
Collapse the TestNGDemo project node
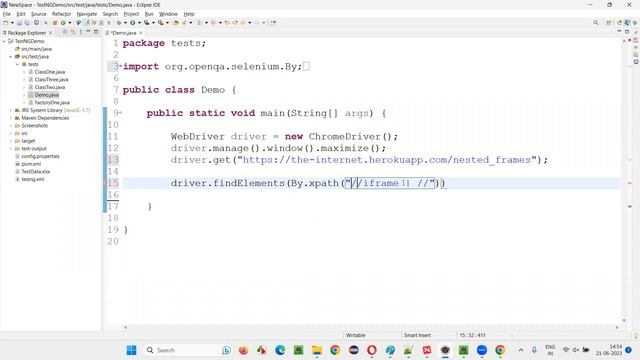pyautogui.click(x=4, y=41)
